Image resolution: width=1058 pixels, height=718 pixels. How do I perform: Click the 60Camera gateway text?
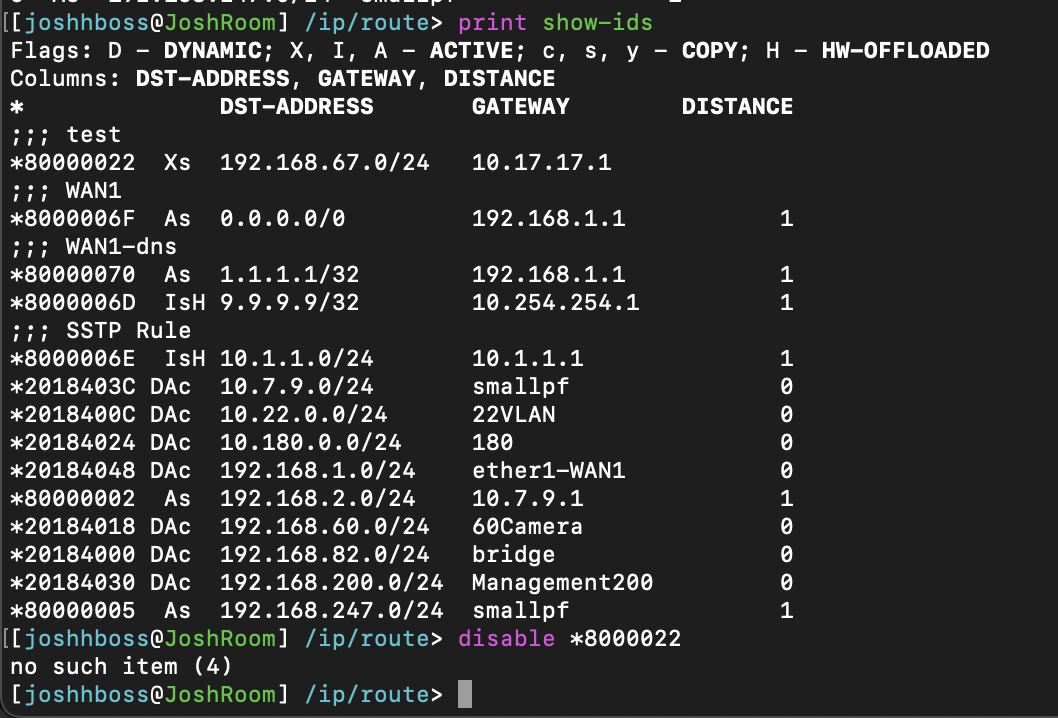click(x=528, y=526)
